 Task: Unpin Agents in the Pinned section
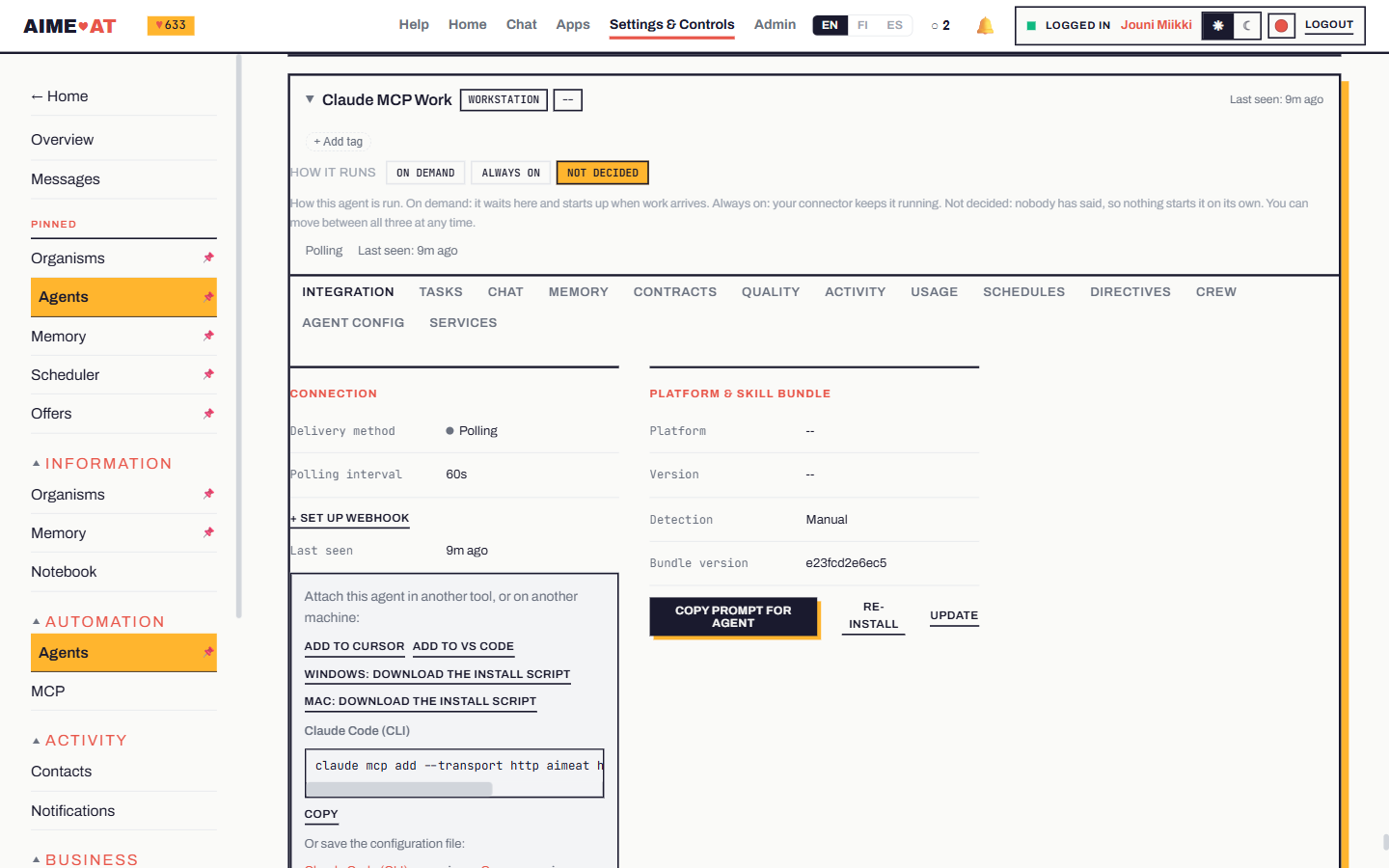coord(208,297)
